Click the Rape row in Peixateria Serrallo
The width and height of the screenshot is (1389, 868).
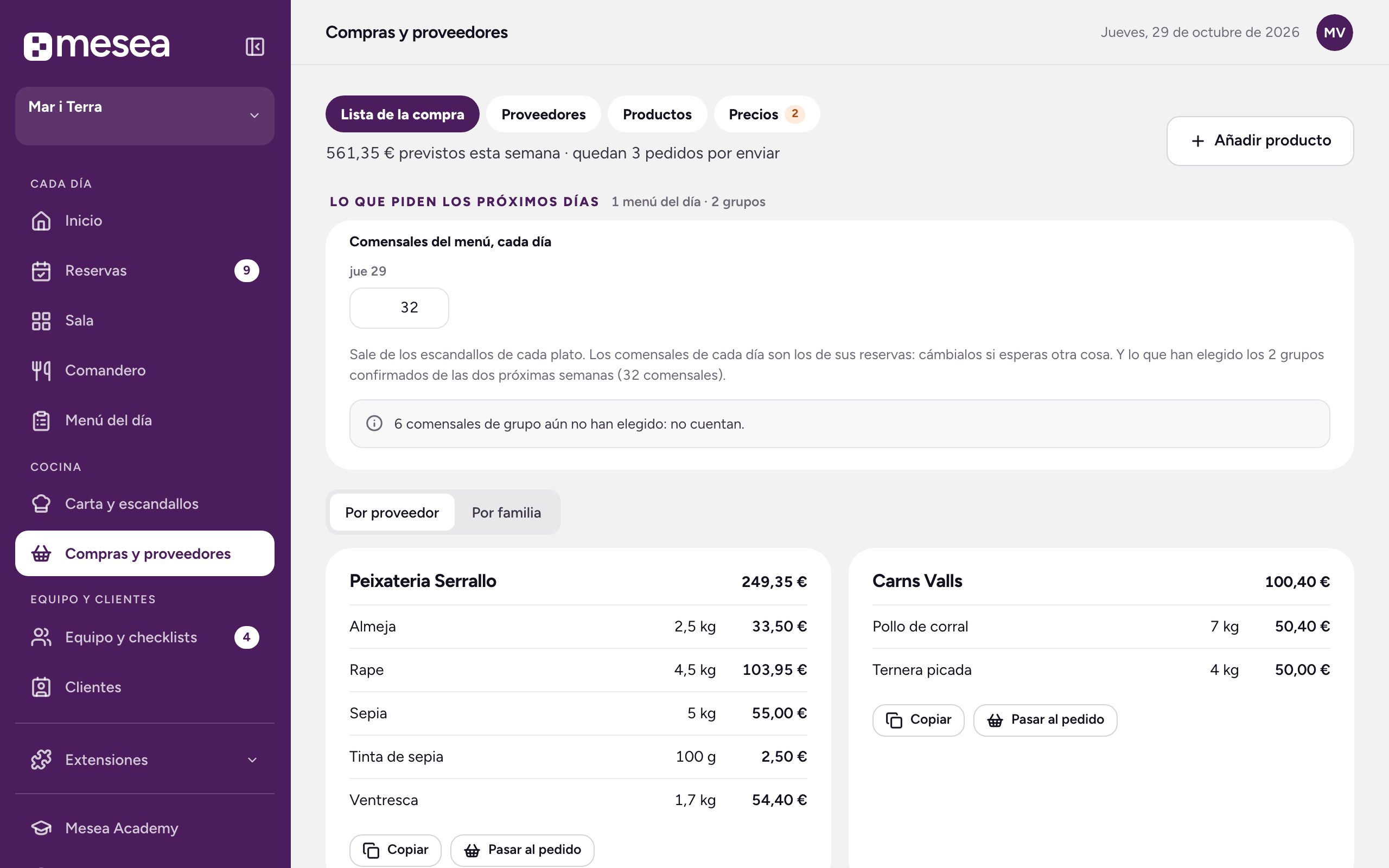click(578, 670)
